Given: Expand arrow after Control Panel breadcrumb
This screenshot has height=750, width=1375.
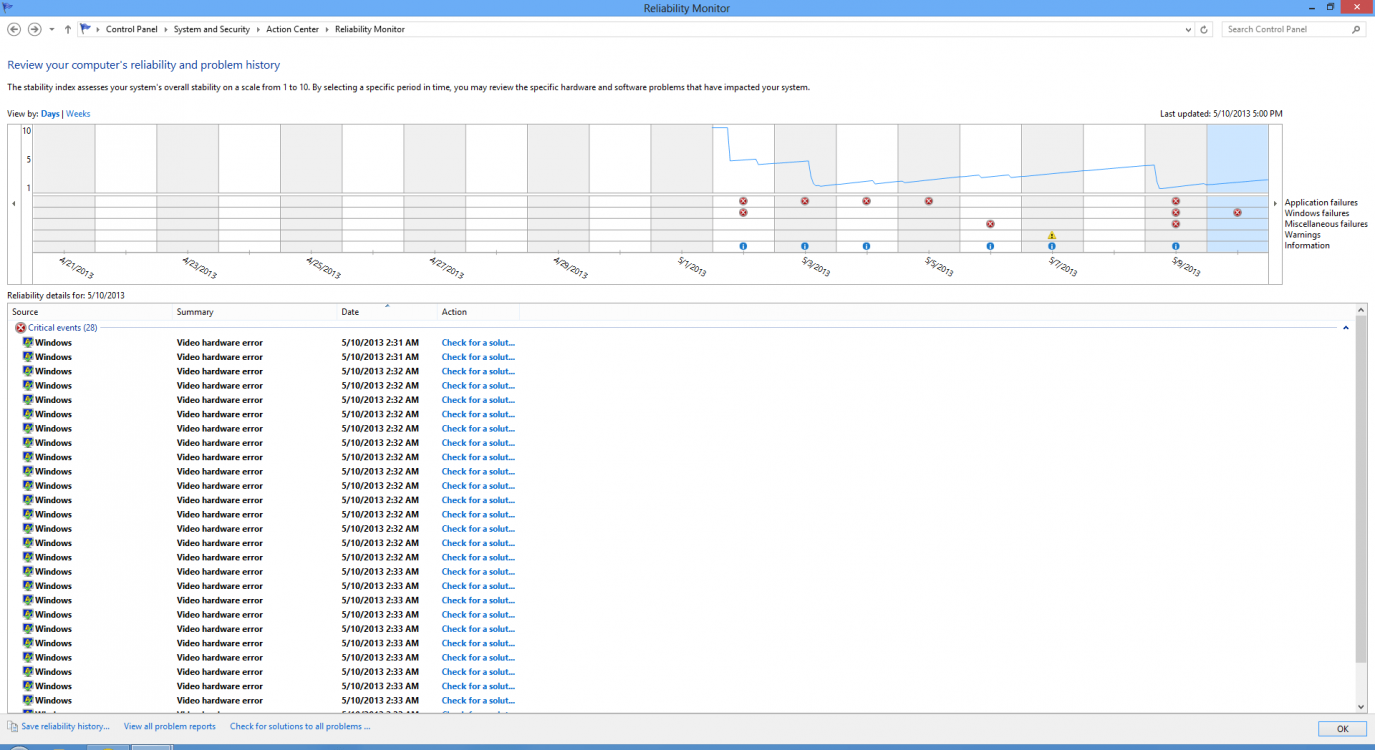Looking at the screenshot, I should [166, 29].
